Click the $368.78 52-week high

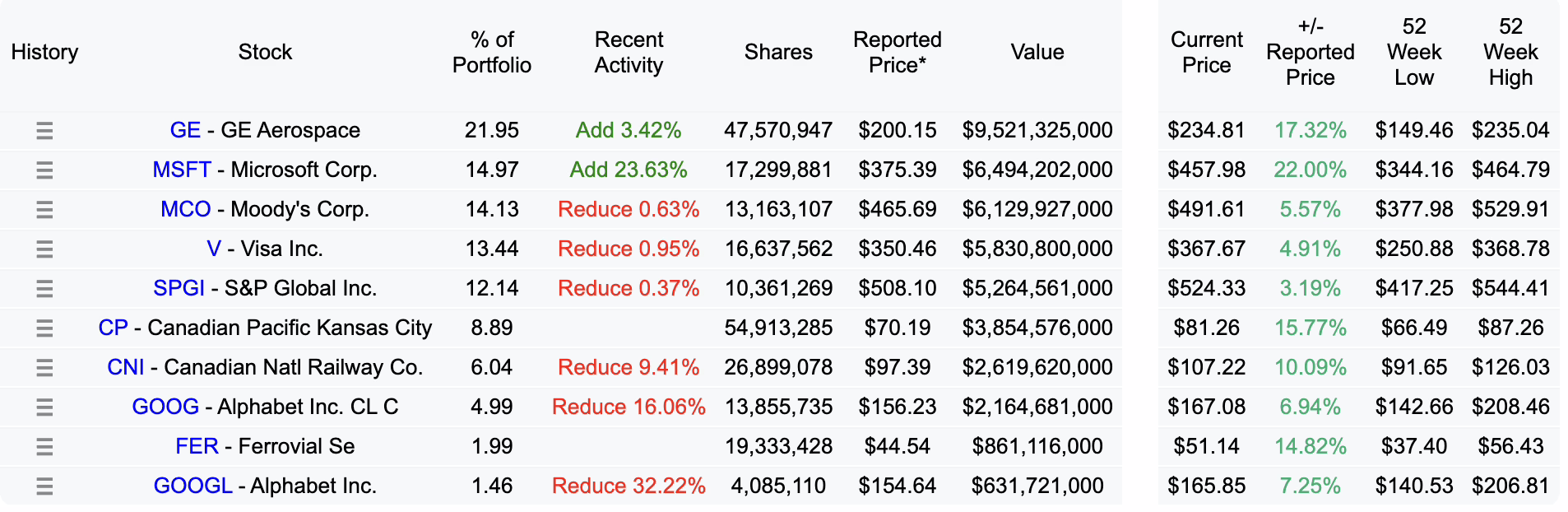pos(1510,249)
